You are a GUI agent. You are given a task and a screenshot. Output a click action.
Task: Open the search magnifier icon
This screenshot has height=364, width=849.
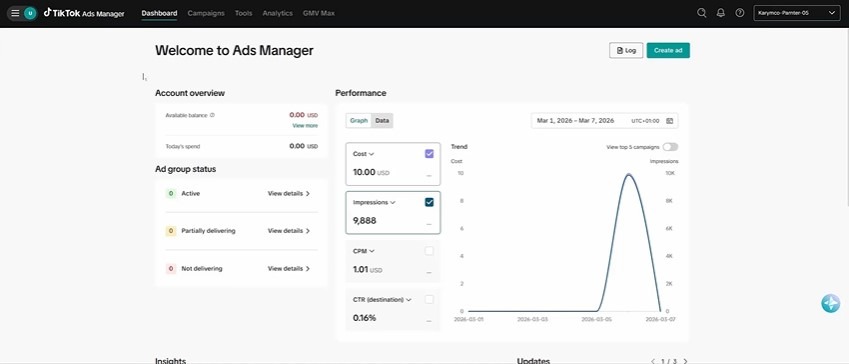pyautogui.click(x=702, y=13)
